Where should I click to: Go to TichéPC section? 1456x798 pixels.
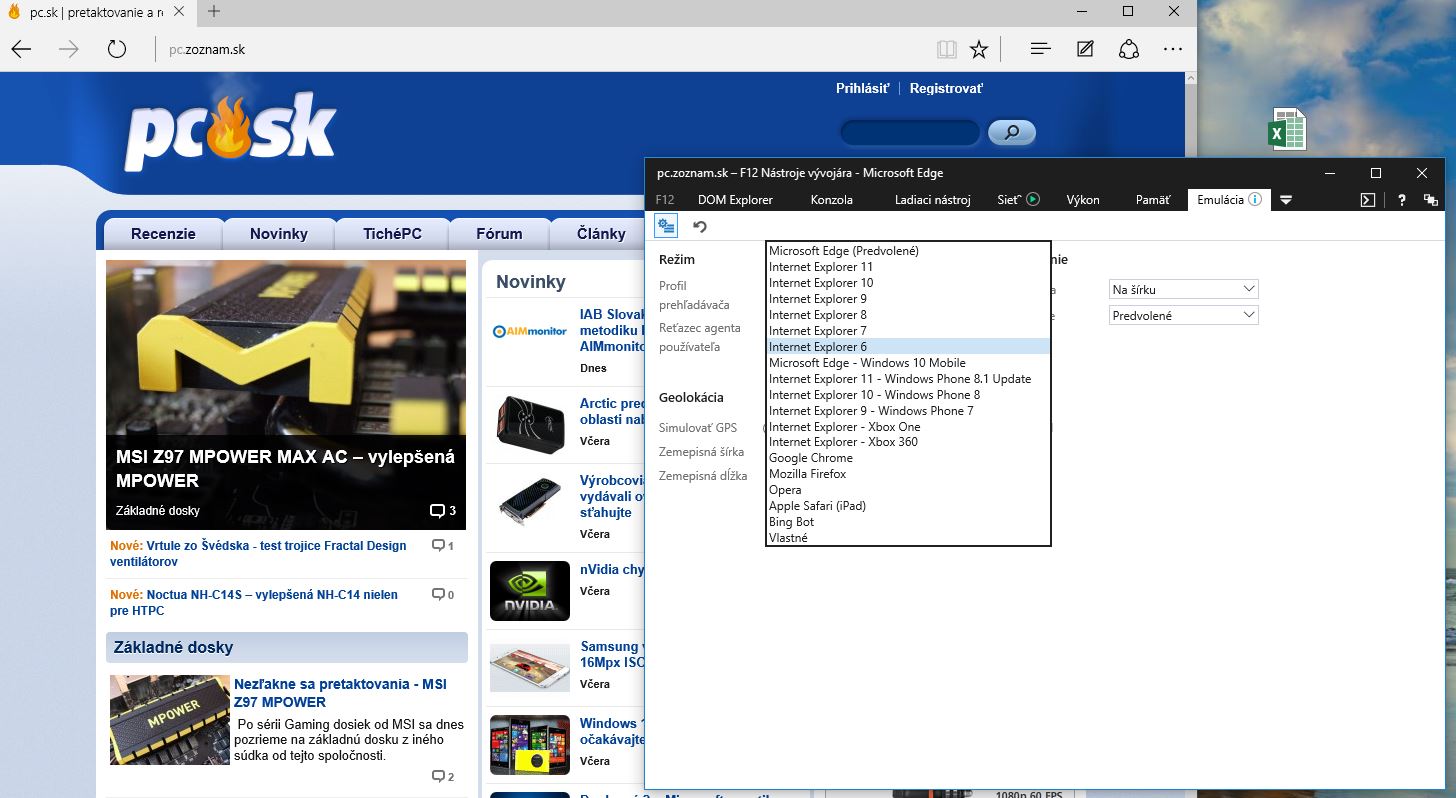[x=392, y=234]
